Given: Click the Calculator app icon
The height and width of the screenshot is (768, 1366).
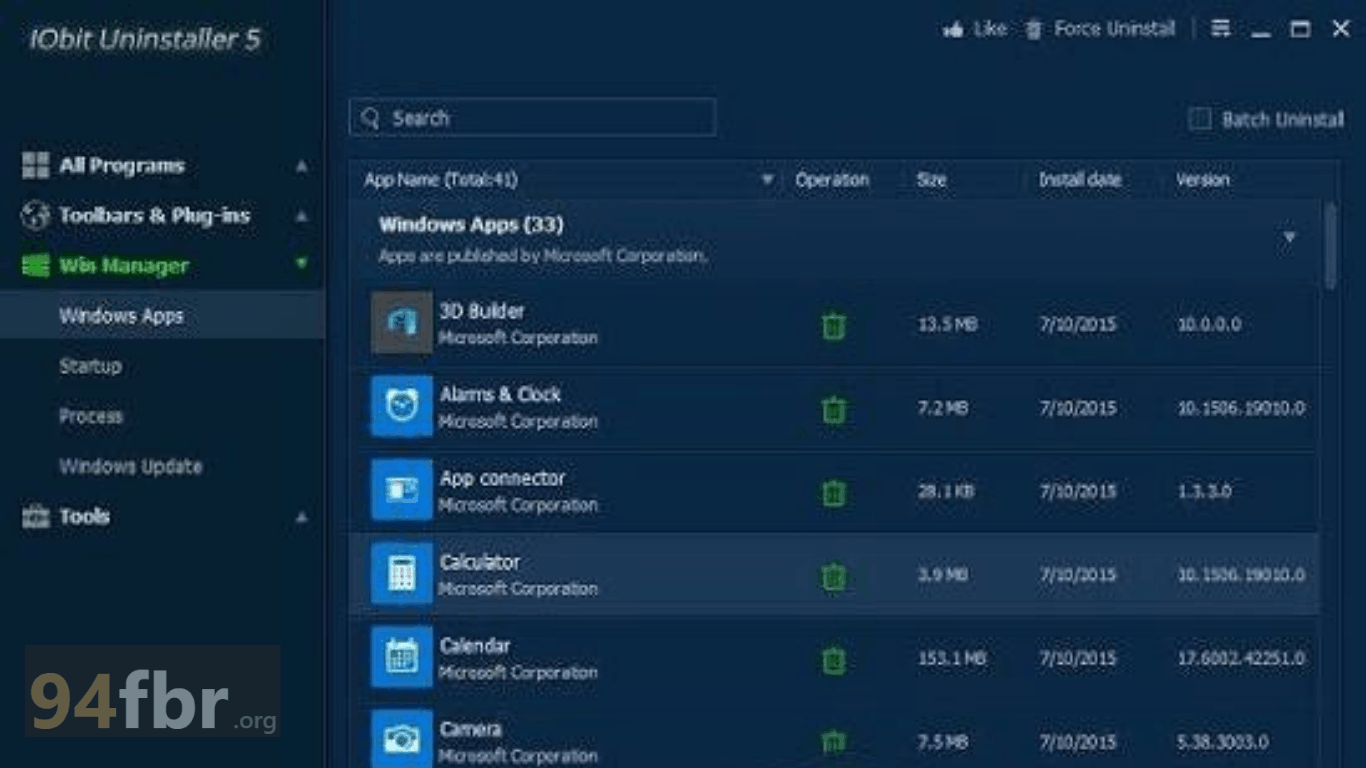Looking at the screenshot, I should point(402,573).
